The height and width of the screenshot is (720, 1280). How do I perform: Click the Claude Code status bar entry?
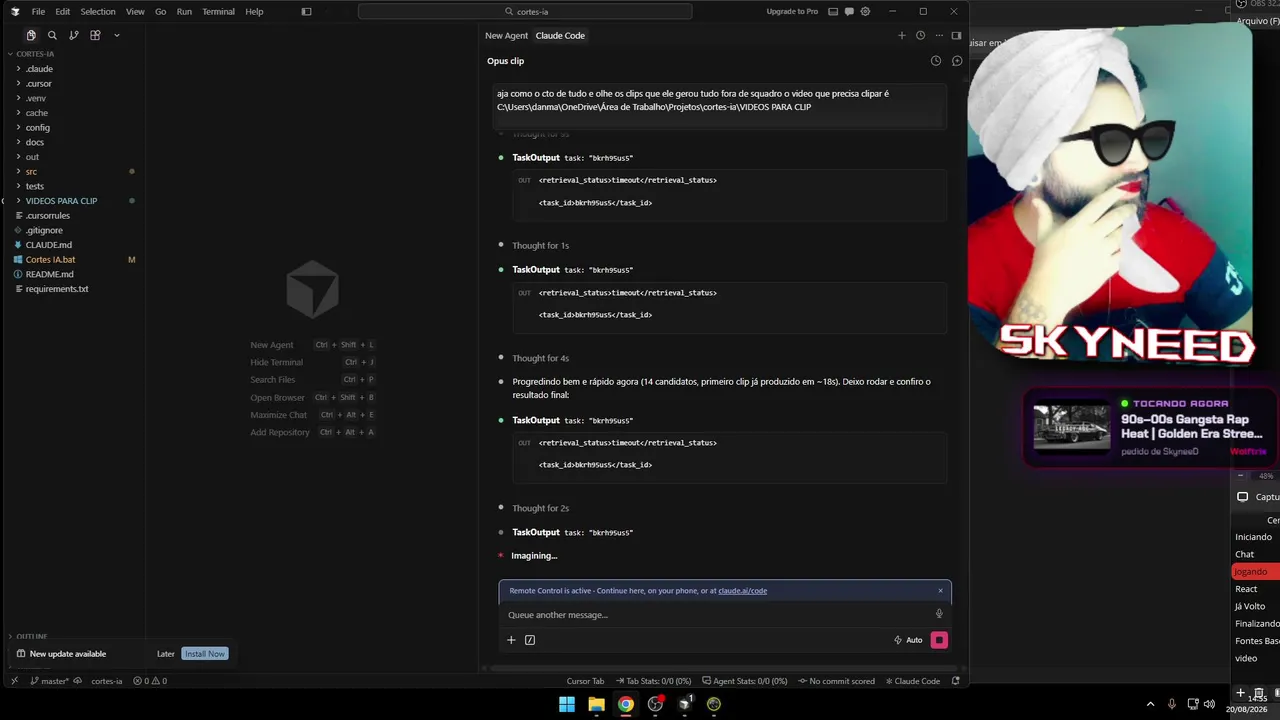(x=913, y=681)
